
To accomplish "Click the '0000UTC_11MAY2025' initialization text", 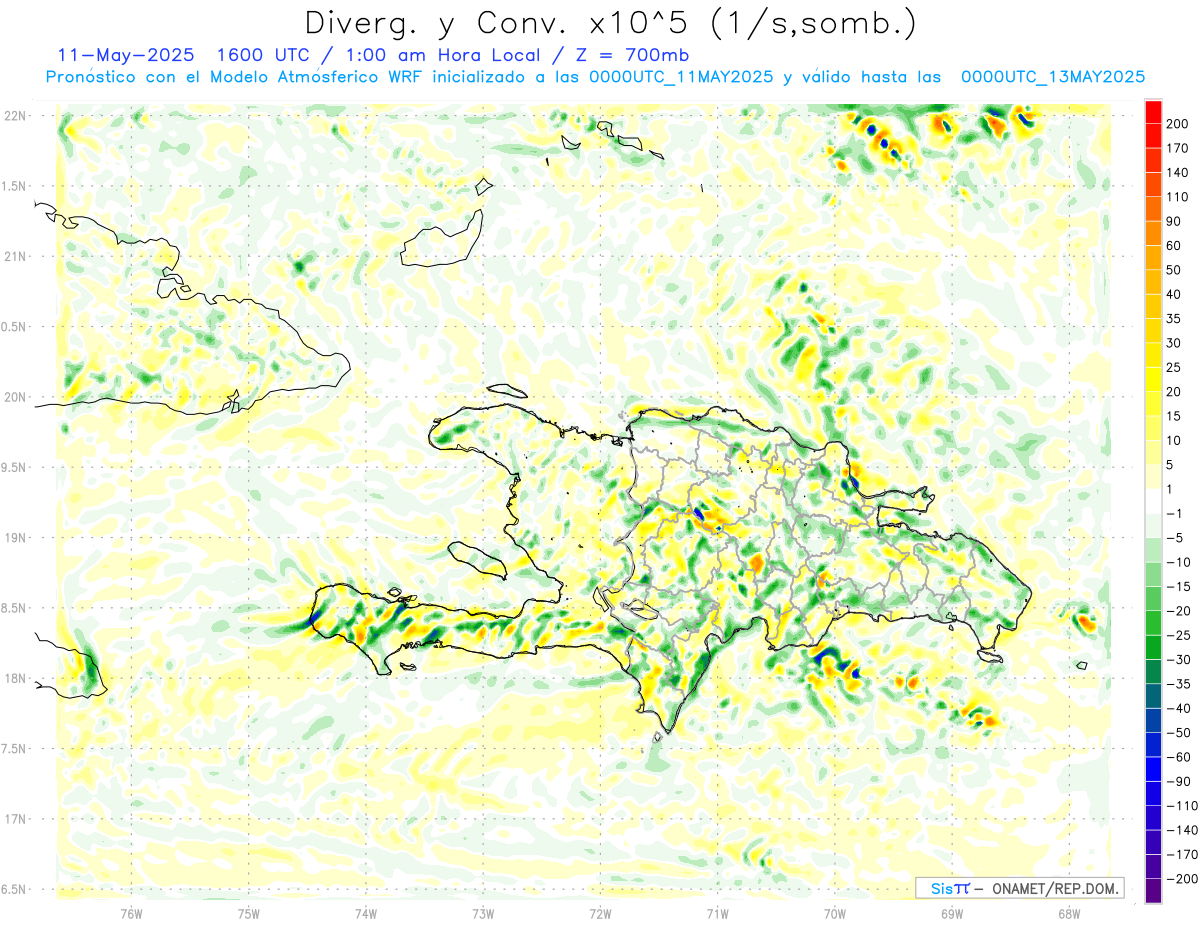I will (680, 77).
